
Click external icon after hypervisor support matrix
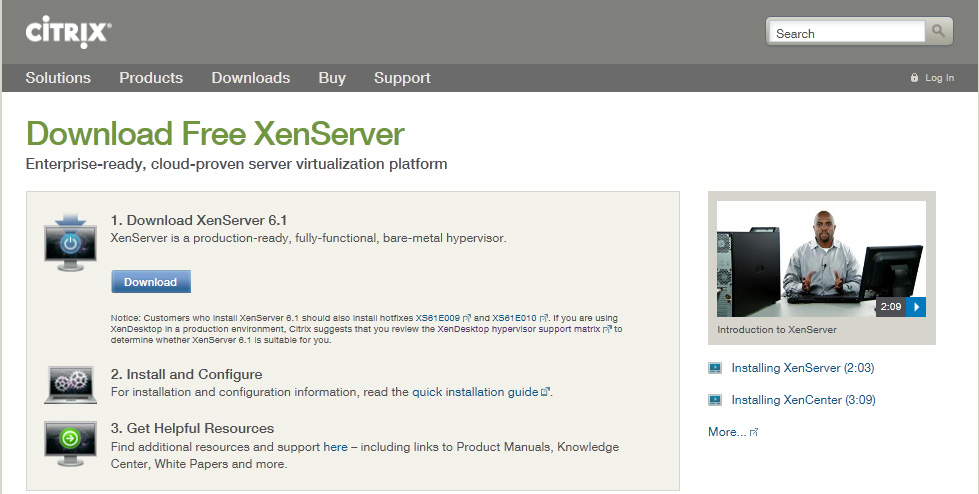(x=607, y=329)
